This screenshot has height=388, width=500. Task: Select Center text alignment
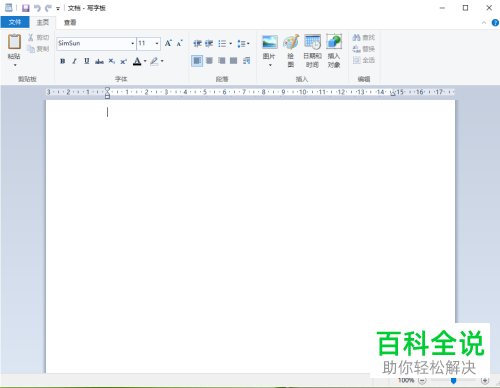tap(209, 61)
